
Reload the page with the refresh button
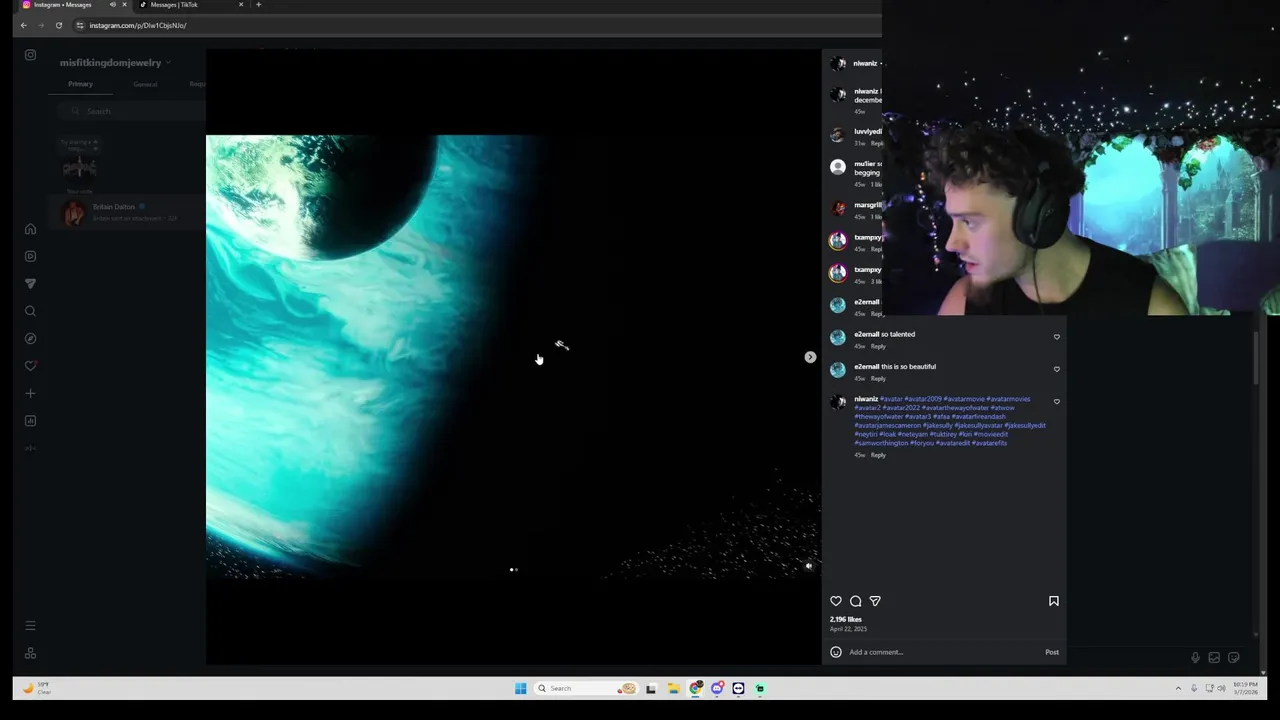tap(59, 25)
